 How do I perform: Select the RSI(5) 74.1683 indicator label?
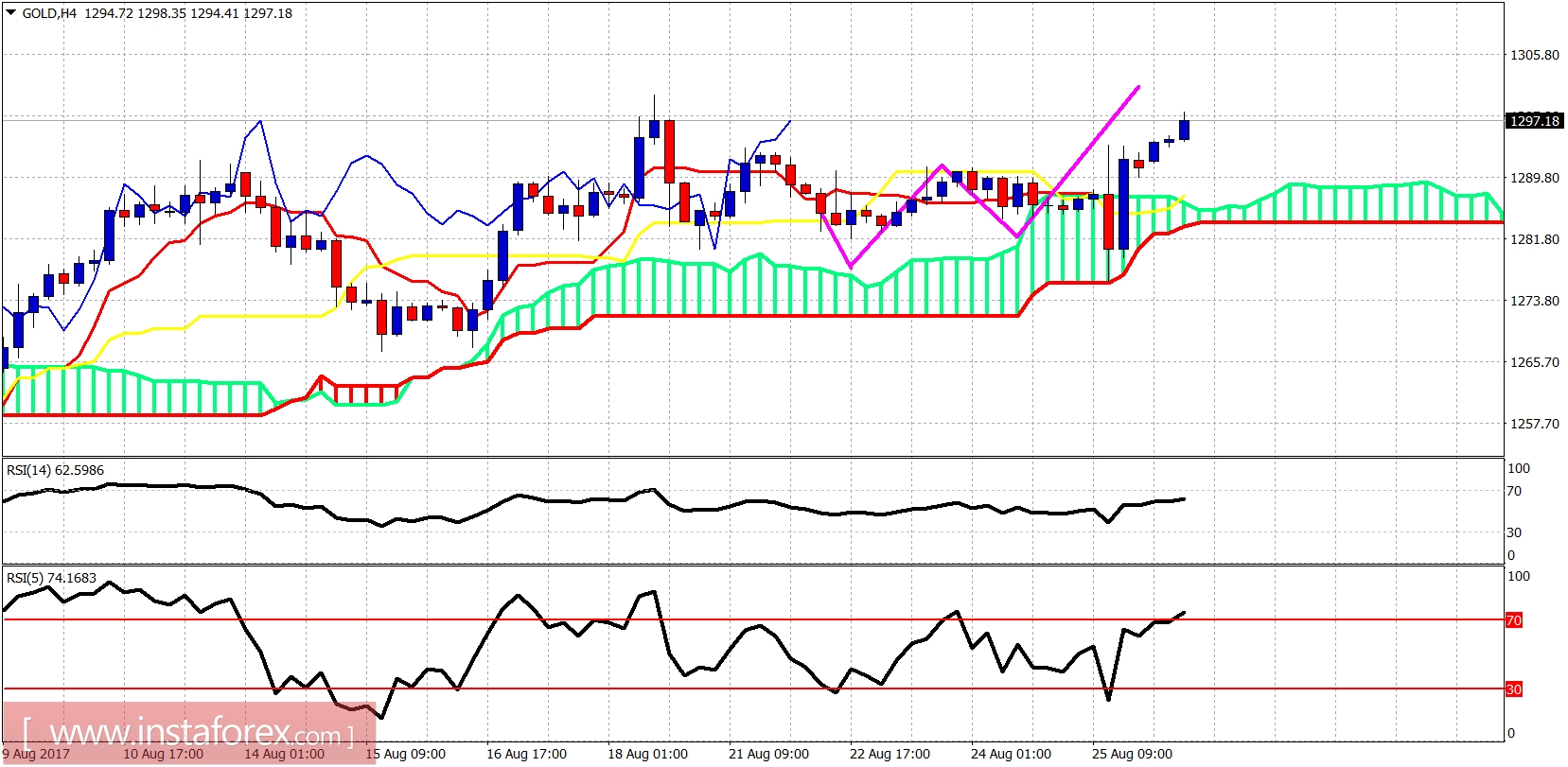pyautogui.click(x=52, y=578)
